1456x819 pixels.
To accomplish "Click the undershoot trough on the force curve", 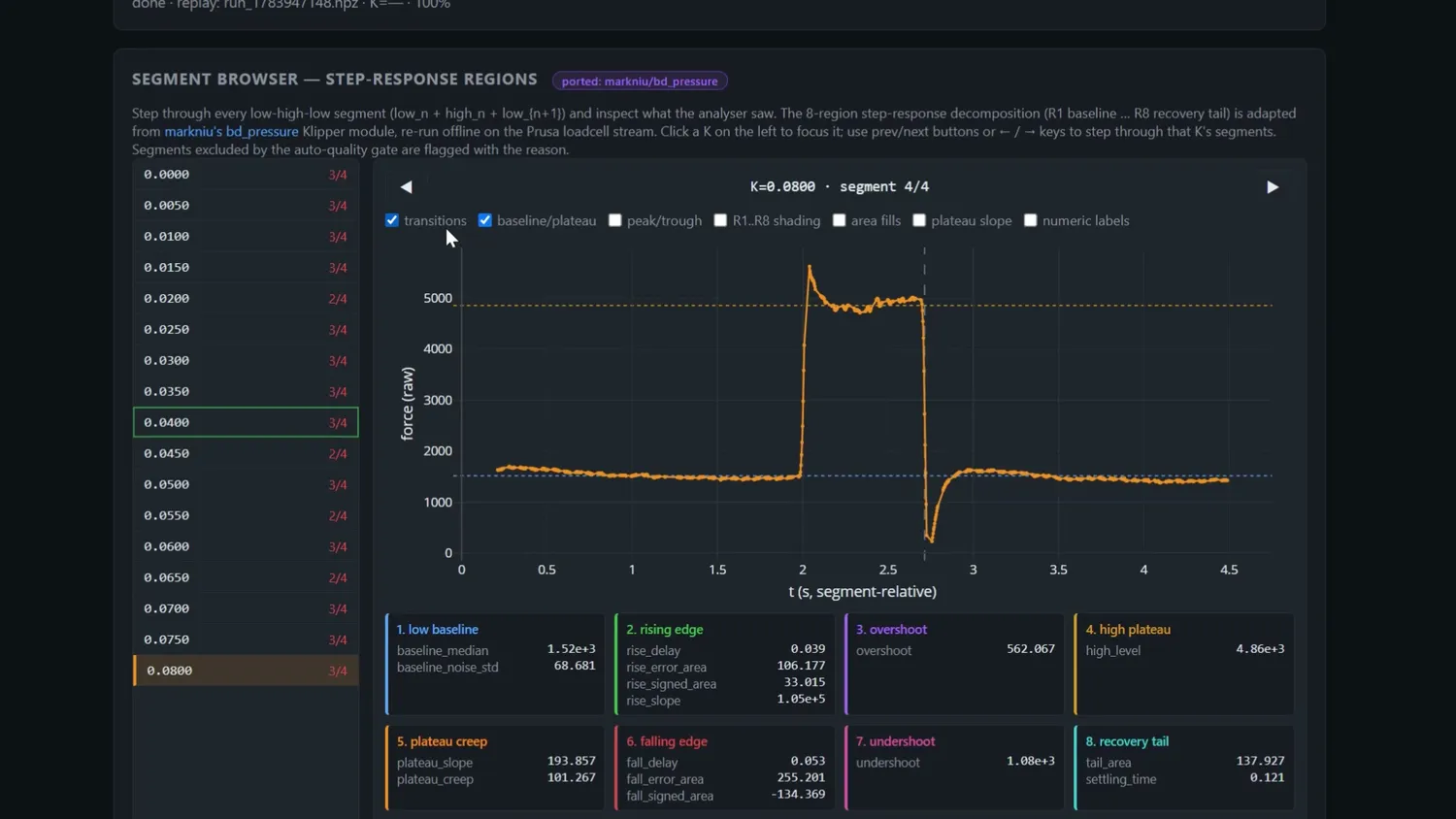I will pos(931,540).
